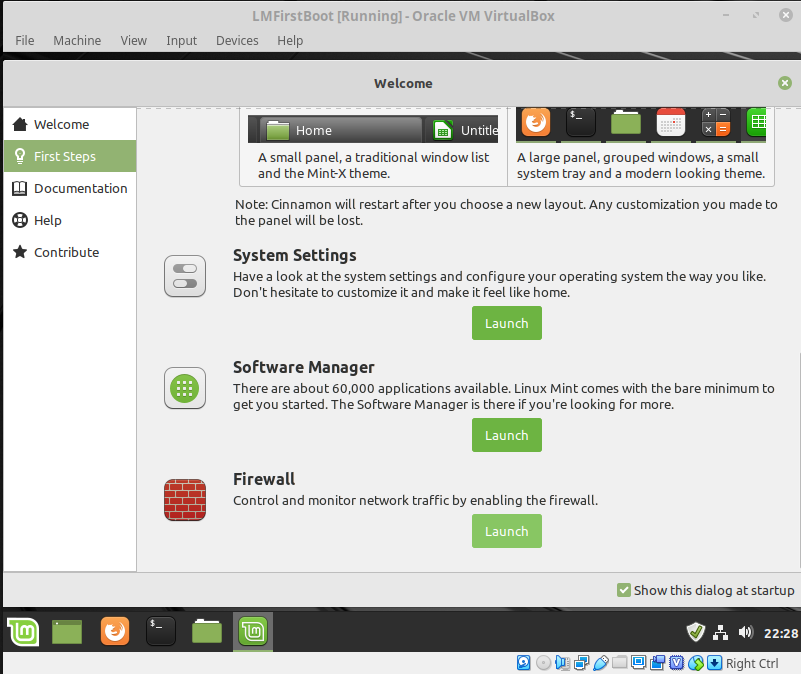Select the Welcome window taskbar icon
Screen dimensions: 801x674
point(253,632)
